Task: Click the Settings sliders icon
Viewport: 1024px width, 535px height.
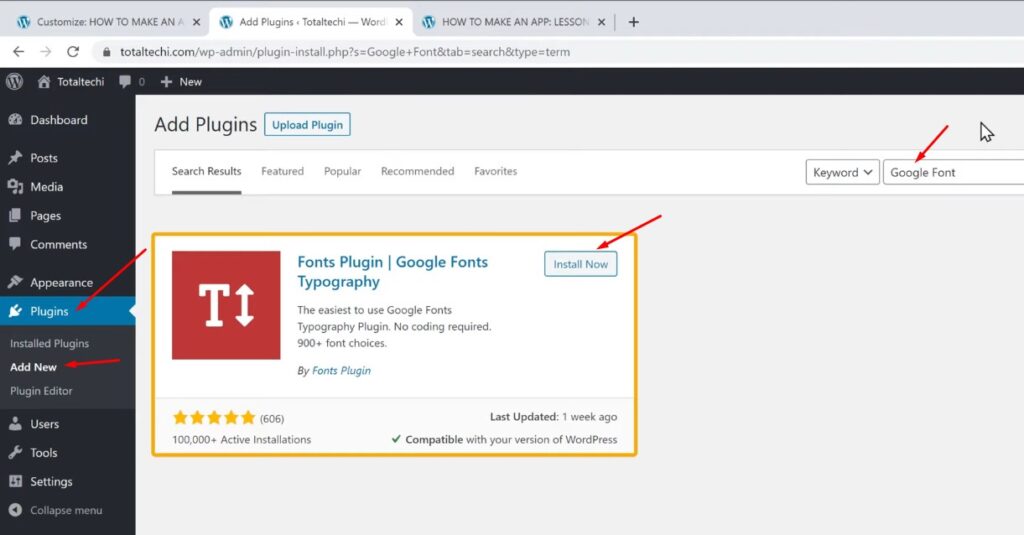Action: click(15, 481)
